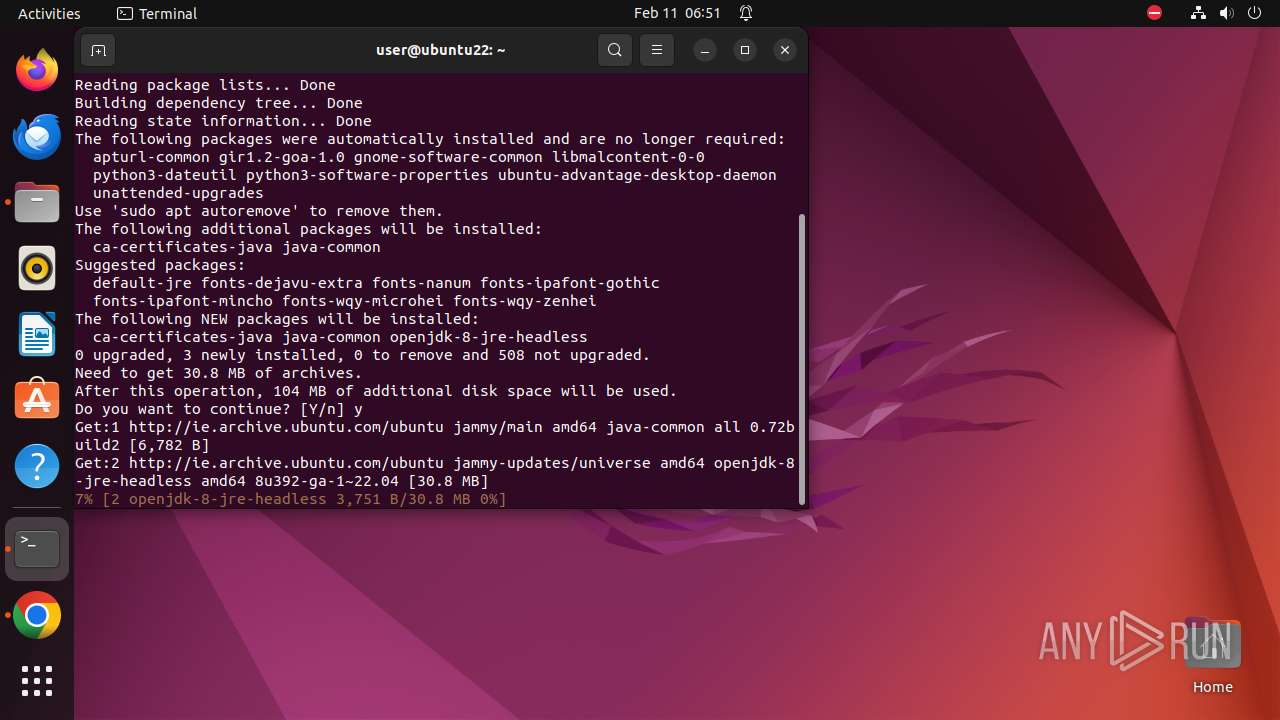1280x720 pixels.
Task: Open the terminal search
Action: click(615, 50)
